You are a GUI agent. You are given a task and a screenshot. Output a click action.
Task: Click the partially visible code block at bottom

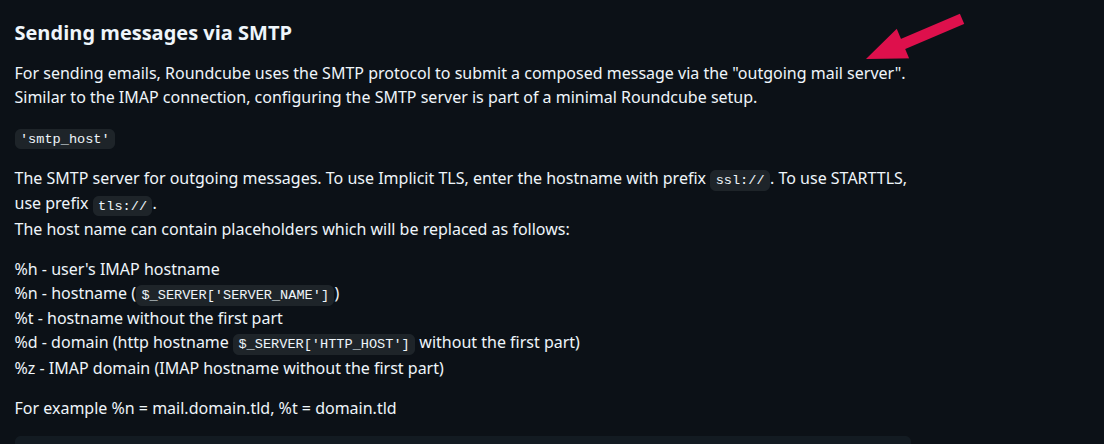click(463, 440)
